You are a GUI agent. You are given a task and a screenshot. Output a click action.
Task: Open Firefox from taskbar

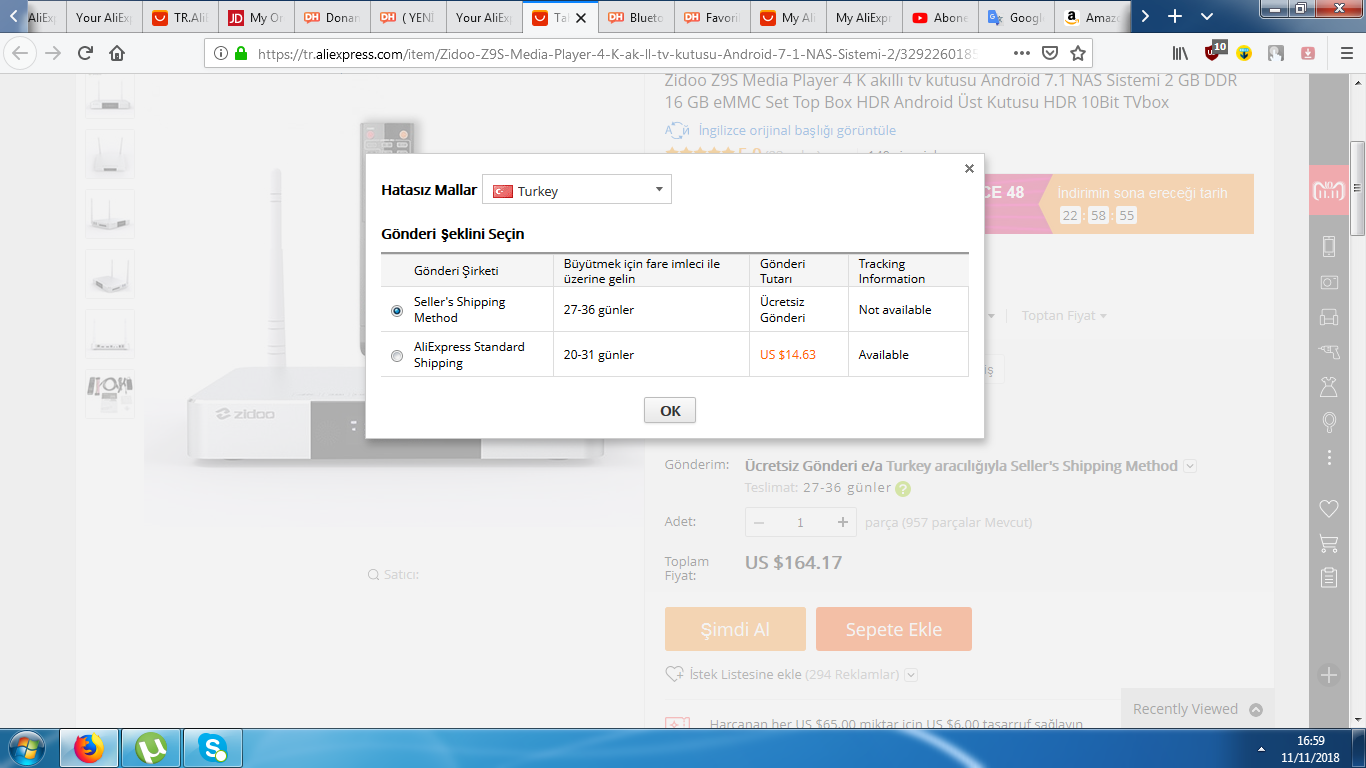pyautogui.click(x=89, y=748)
